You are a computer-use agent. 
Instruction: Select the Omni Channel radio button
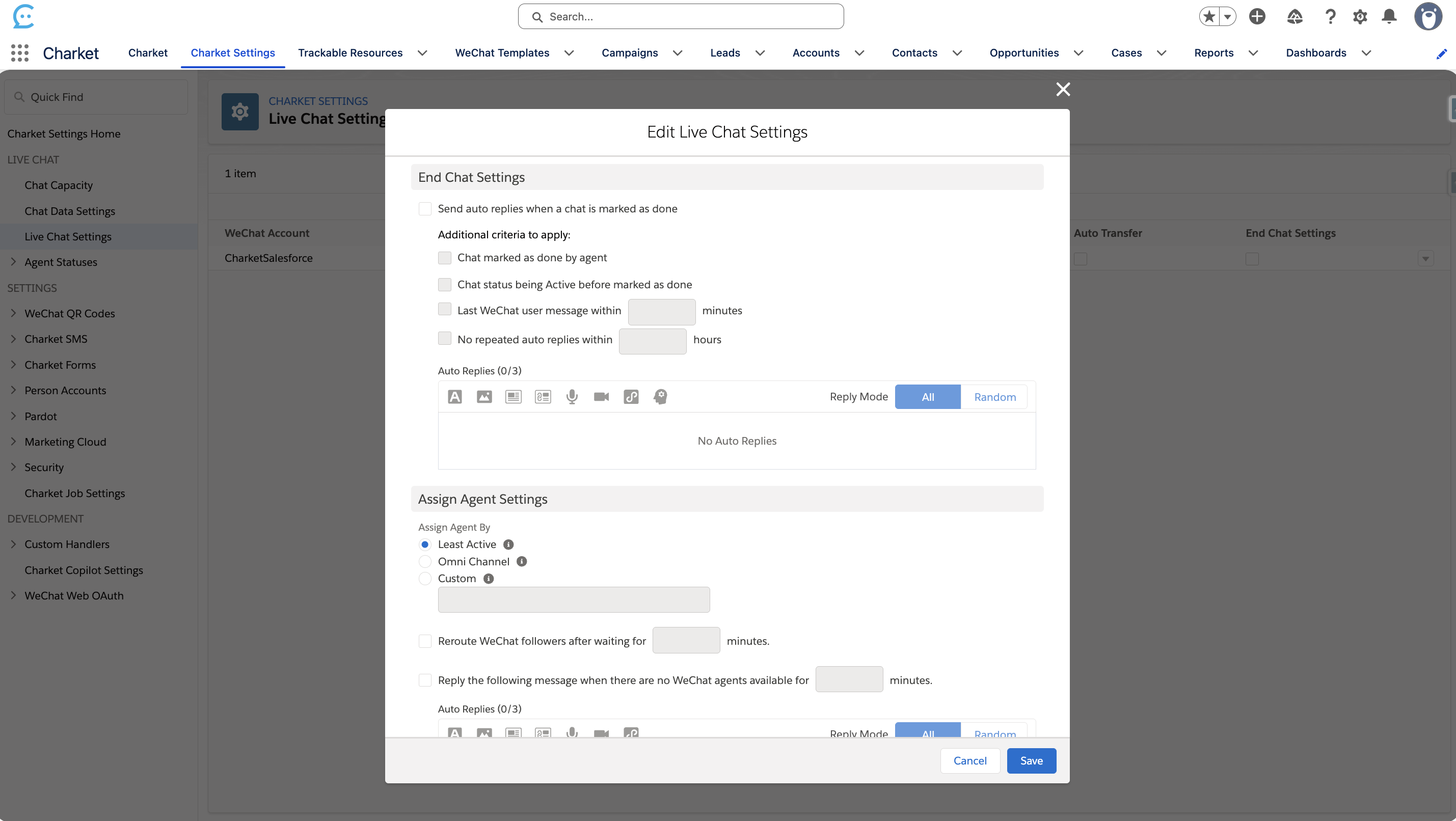[425, 562]
